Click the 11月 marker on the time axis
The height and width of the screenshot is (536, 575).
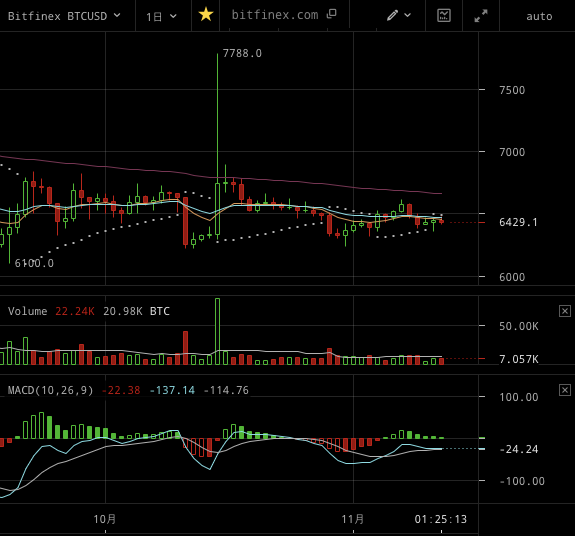point(353,519)
